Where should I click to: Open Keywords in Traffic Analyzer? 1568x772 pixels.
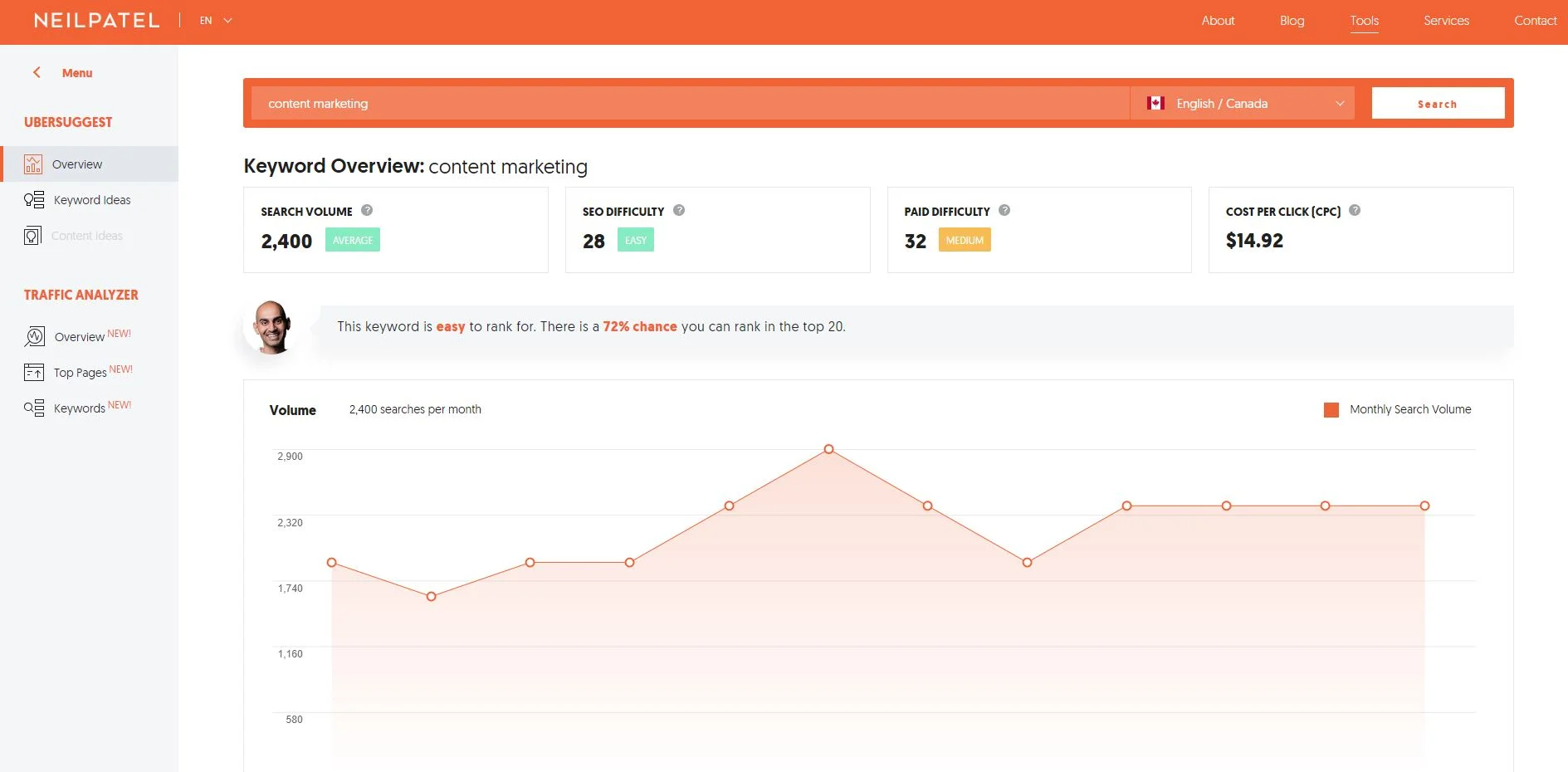click(x=80, y=408)
